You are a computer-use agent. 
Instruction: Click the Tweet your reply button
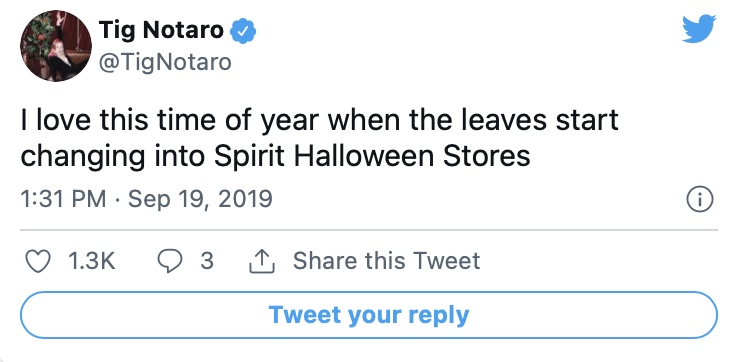[x=369, y=315]
